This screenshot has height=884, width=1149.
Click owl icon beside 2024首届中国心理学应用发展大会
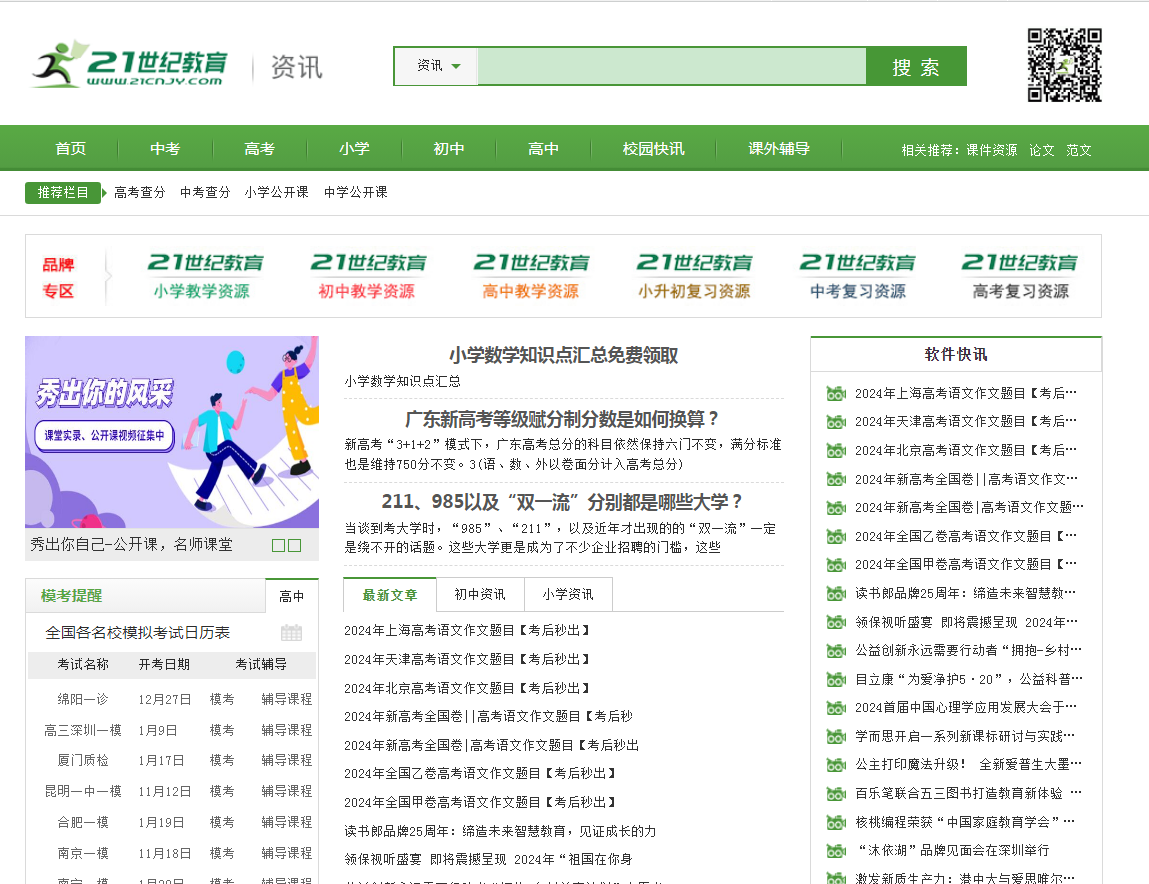(x=836, y=707)
